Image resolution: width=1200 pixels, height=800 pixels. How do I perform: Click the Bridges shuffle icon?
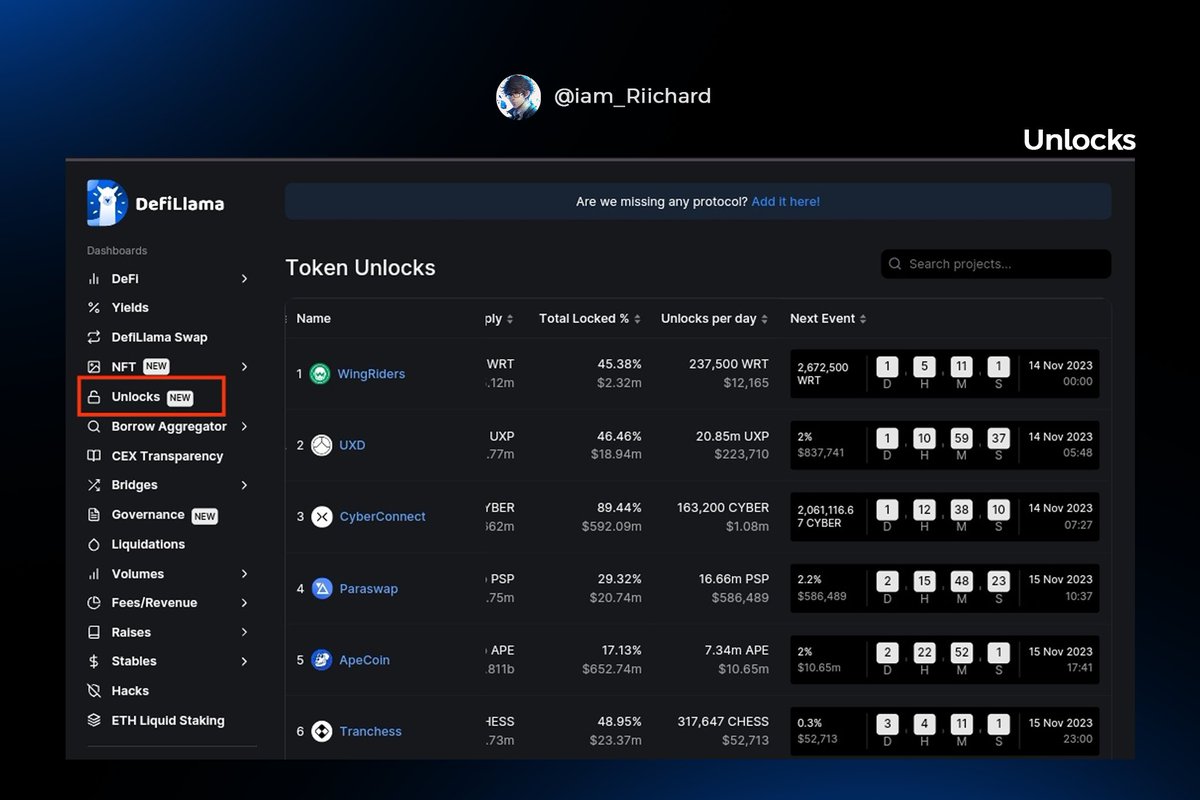(94, 485)
